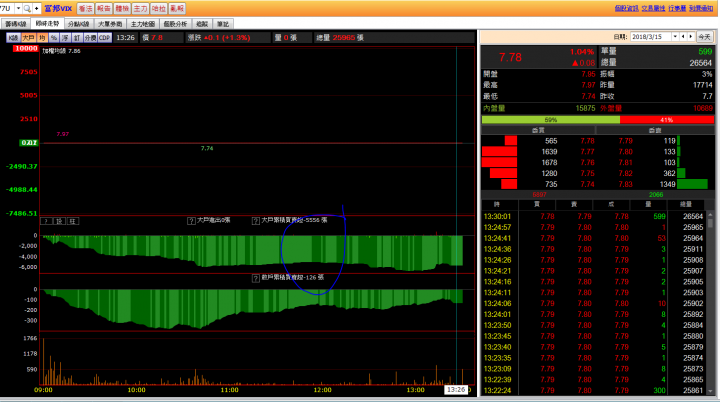Switch to the 總覽 tab
This screenshot has height=402, width=720.
tap(202, 24)
